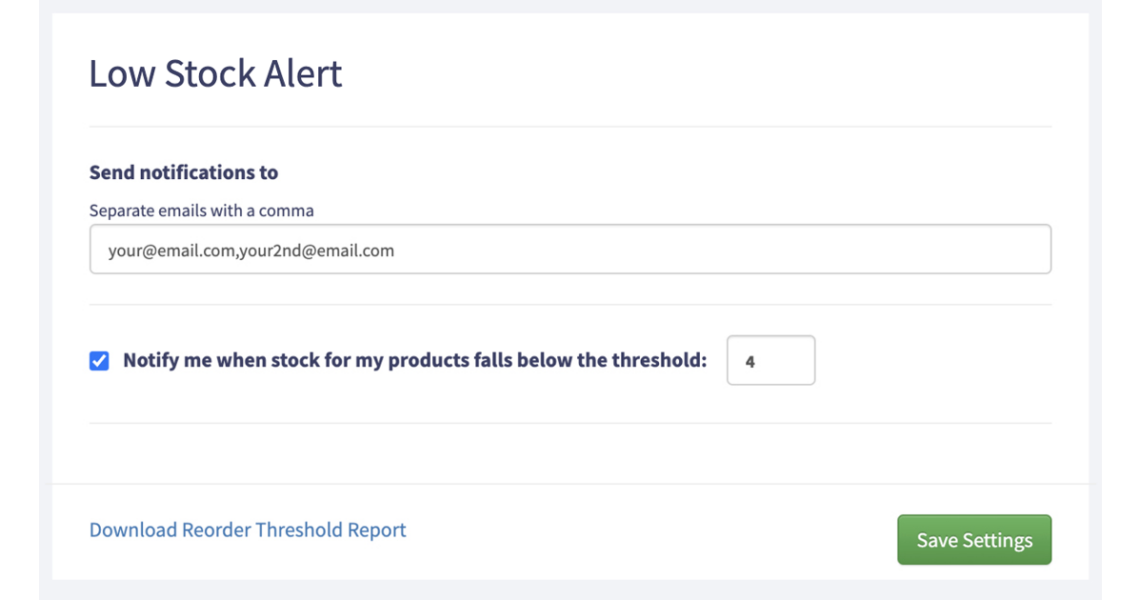Click the "Send notifications to" label

(x=184, y=173)
